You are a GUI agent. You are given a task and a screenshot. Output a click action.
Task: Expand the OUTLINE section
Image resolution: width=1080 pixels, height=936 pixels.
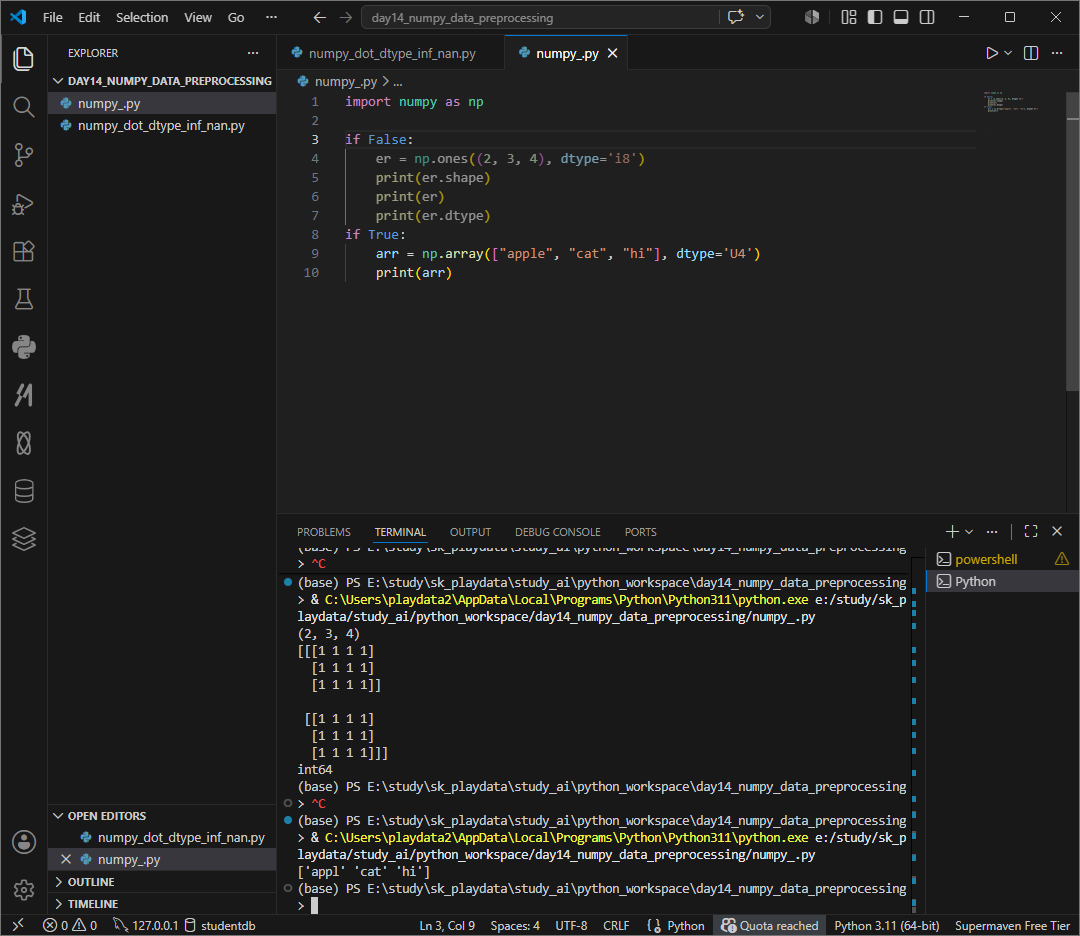163,882
